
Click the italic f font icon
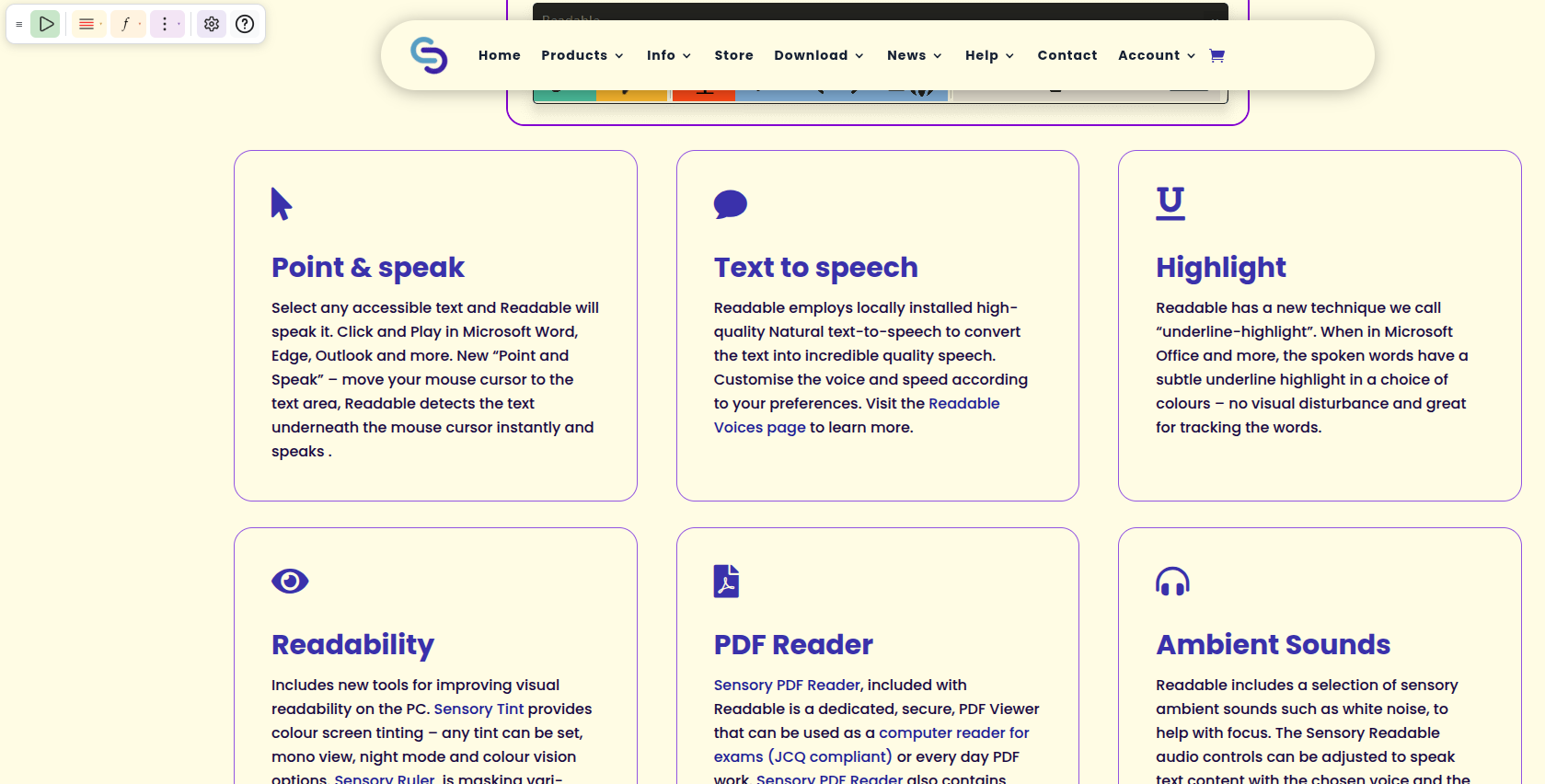(x=125, y=24)
